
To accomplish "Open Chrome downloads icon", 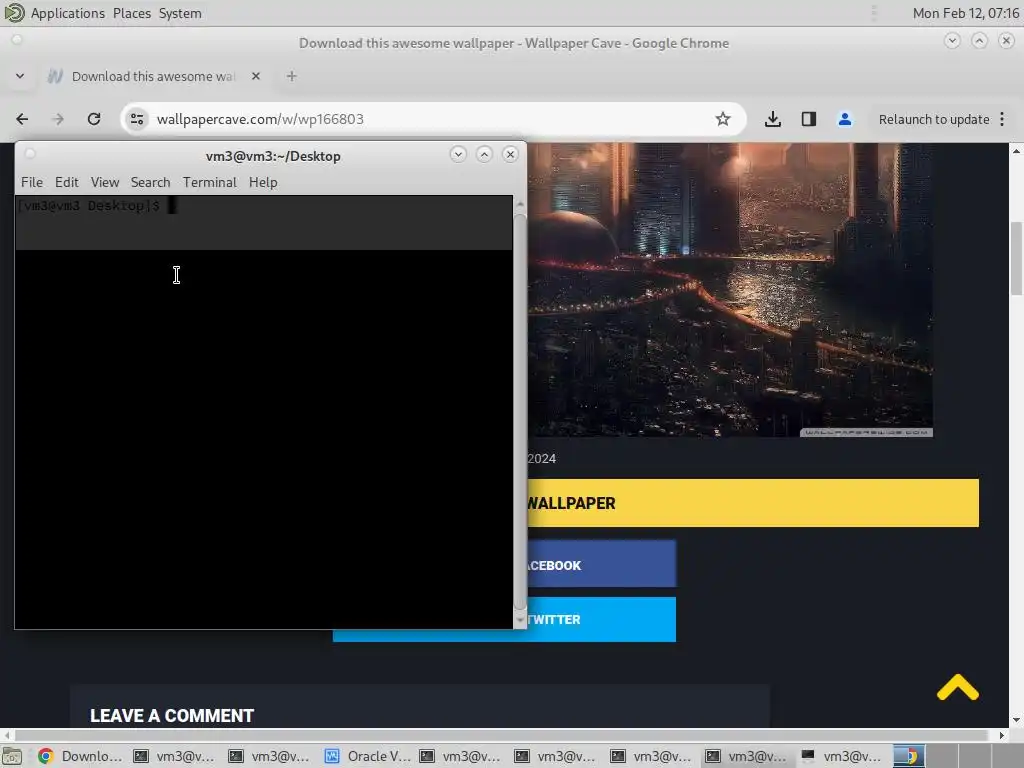I will tap(773, 119).
